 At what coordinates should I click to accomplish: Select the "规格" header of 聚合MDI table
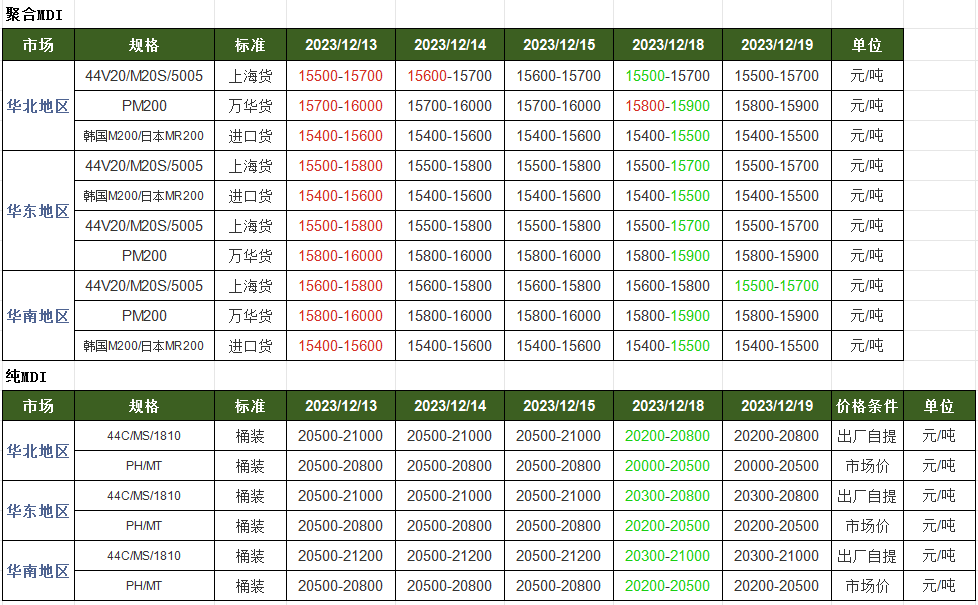coord(144,45)
